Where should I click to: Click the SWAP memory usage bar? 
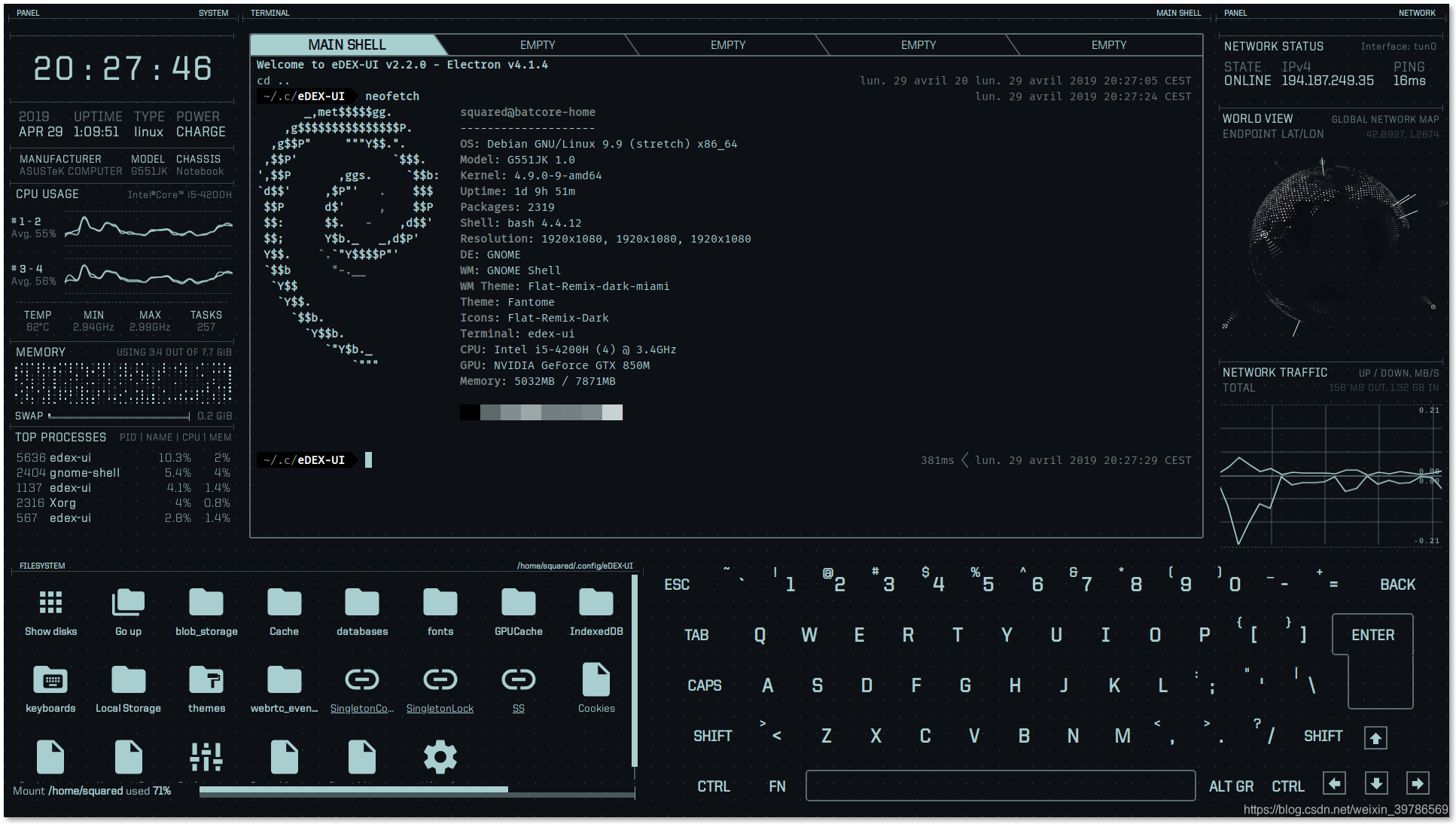[119, 416]
